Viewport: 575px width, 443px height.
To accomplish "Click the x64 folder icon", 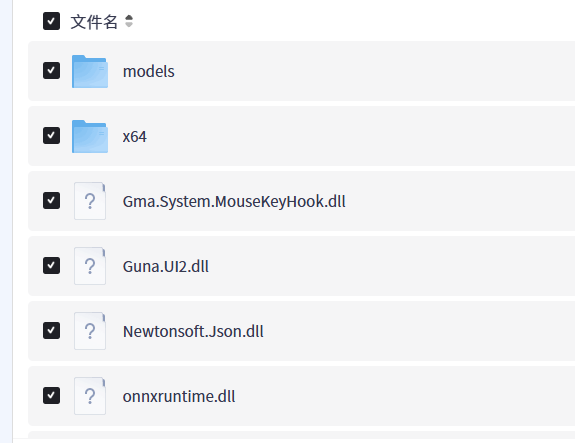I will point(90,136).
